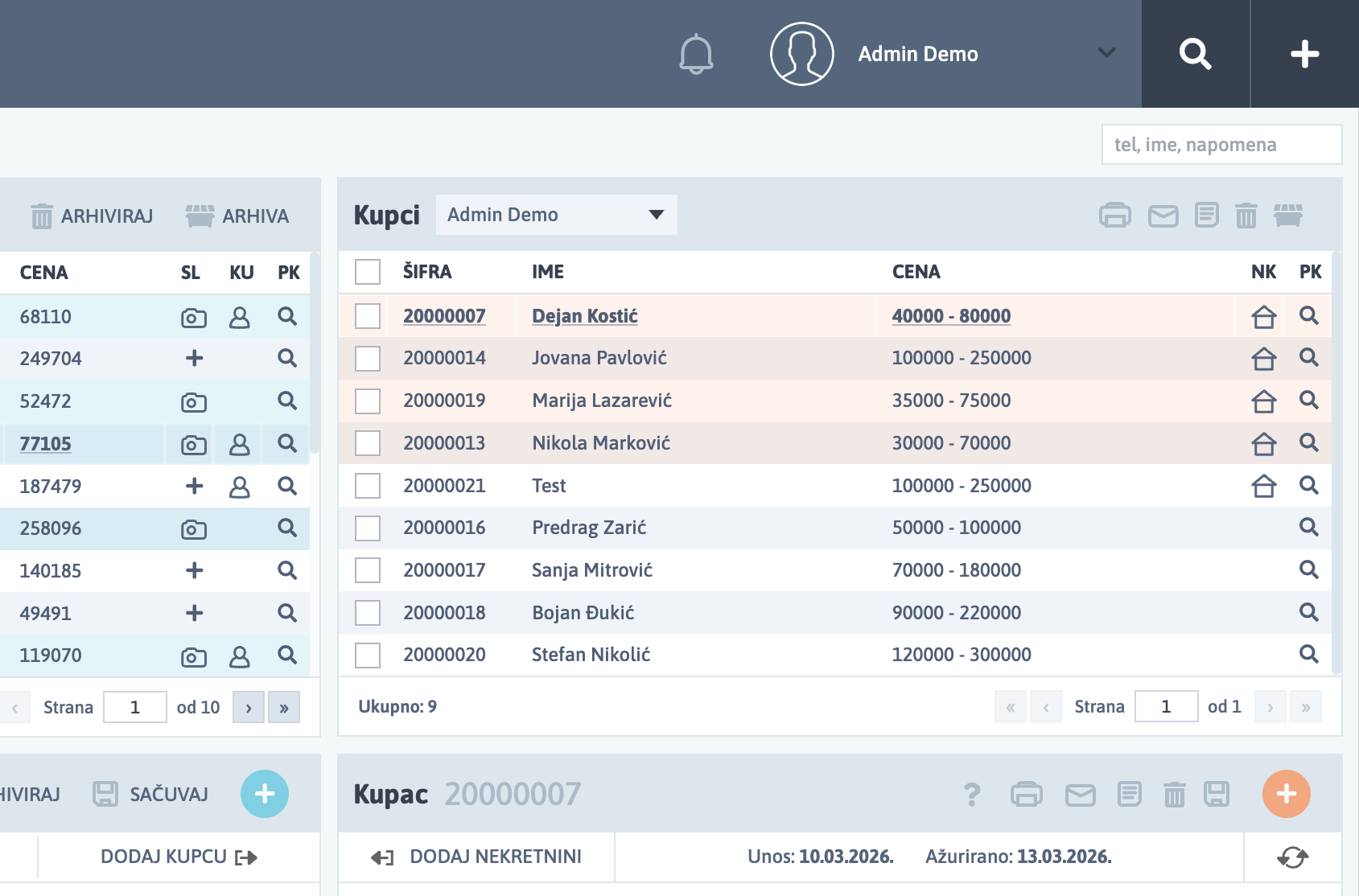
Task: Click the plus button in the top bar
Action: 1305,54
